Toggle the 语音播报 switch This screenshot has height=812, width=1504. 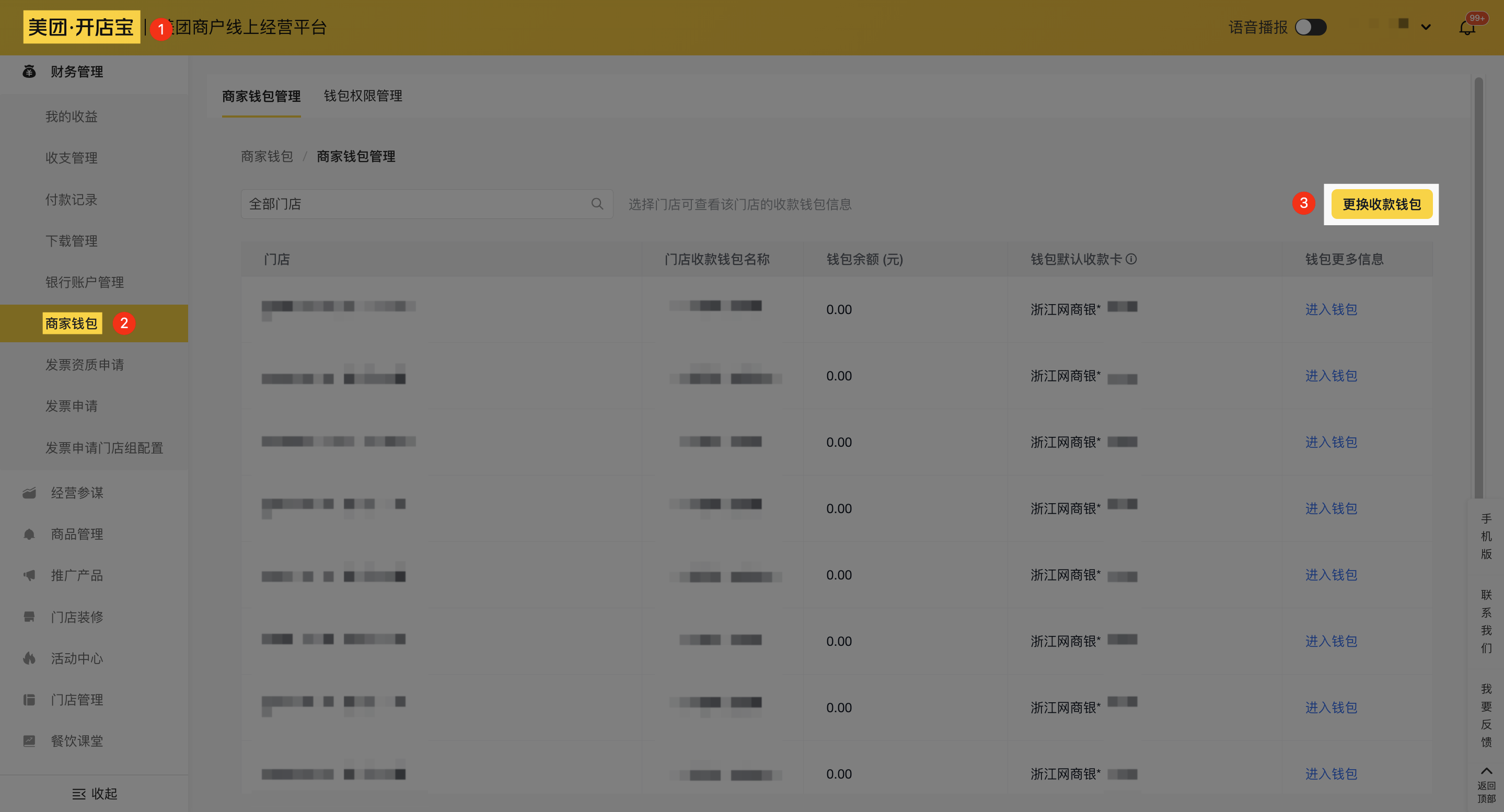pyautogui.click(x=1310, y=28)
